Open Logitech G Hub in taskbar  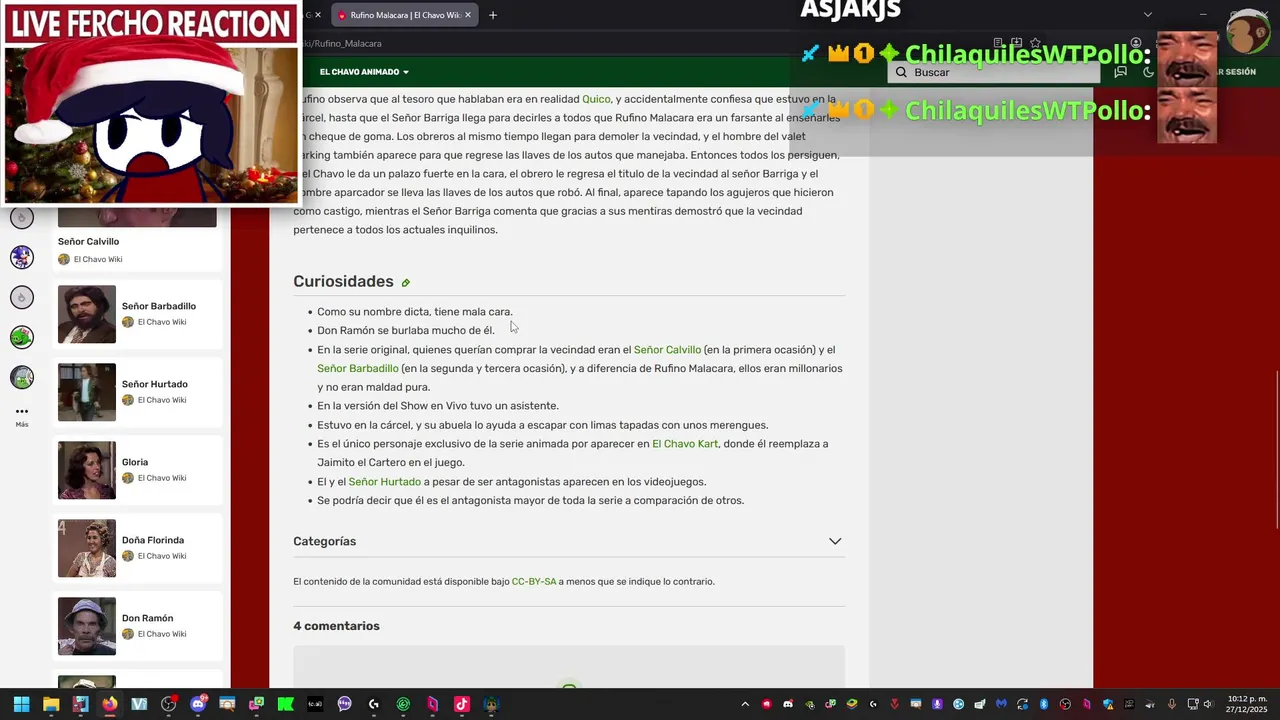click(374, 704)
